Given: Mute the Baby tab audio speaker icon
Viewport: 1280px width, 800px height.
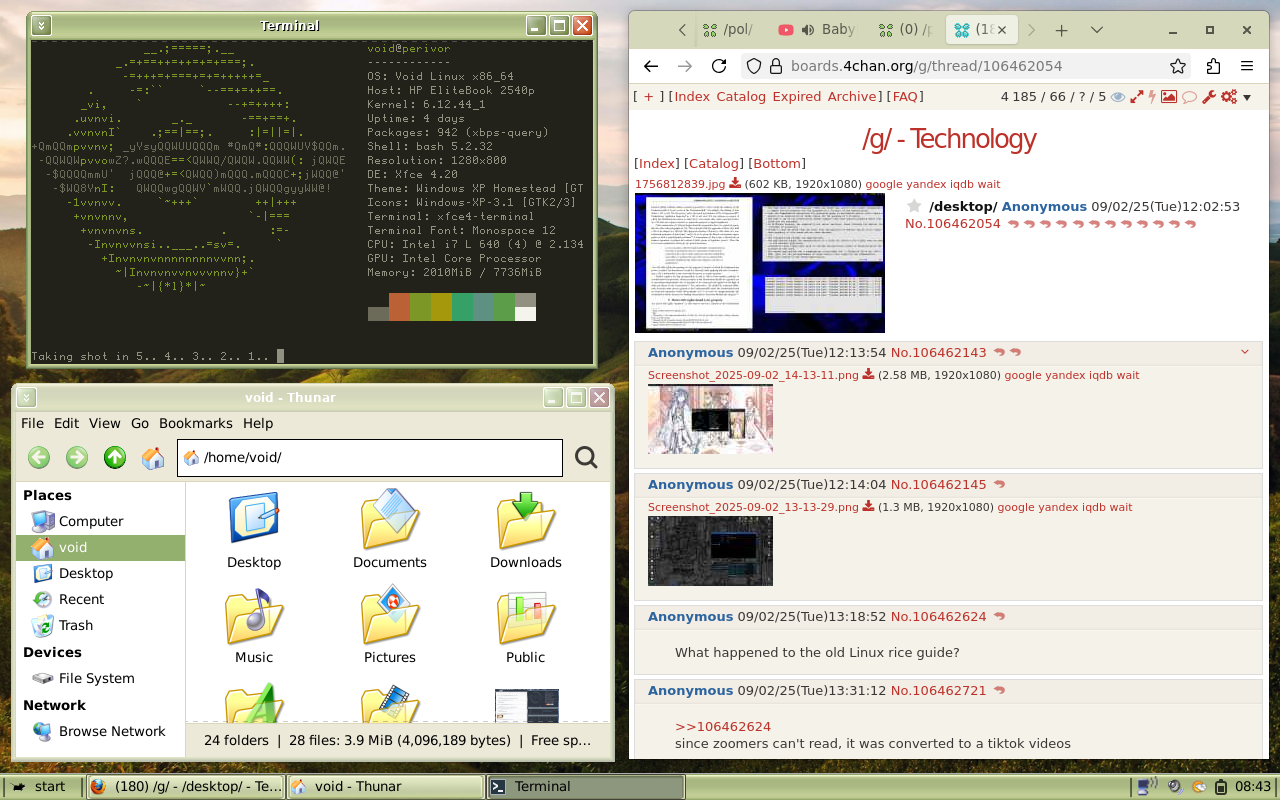Looking at the screenshot, I should click(808, 30).
